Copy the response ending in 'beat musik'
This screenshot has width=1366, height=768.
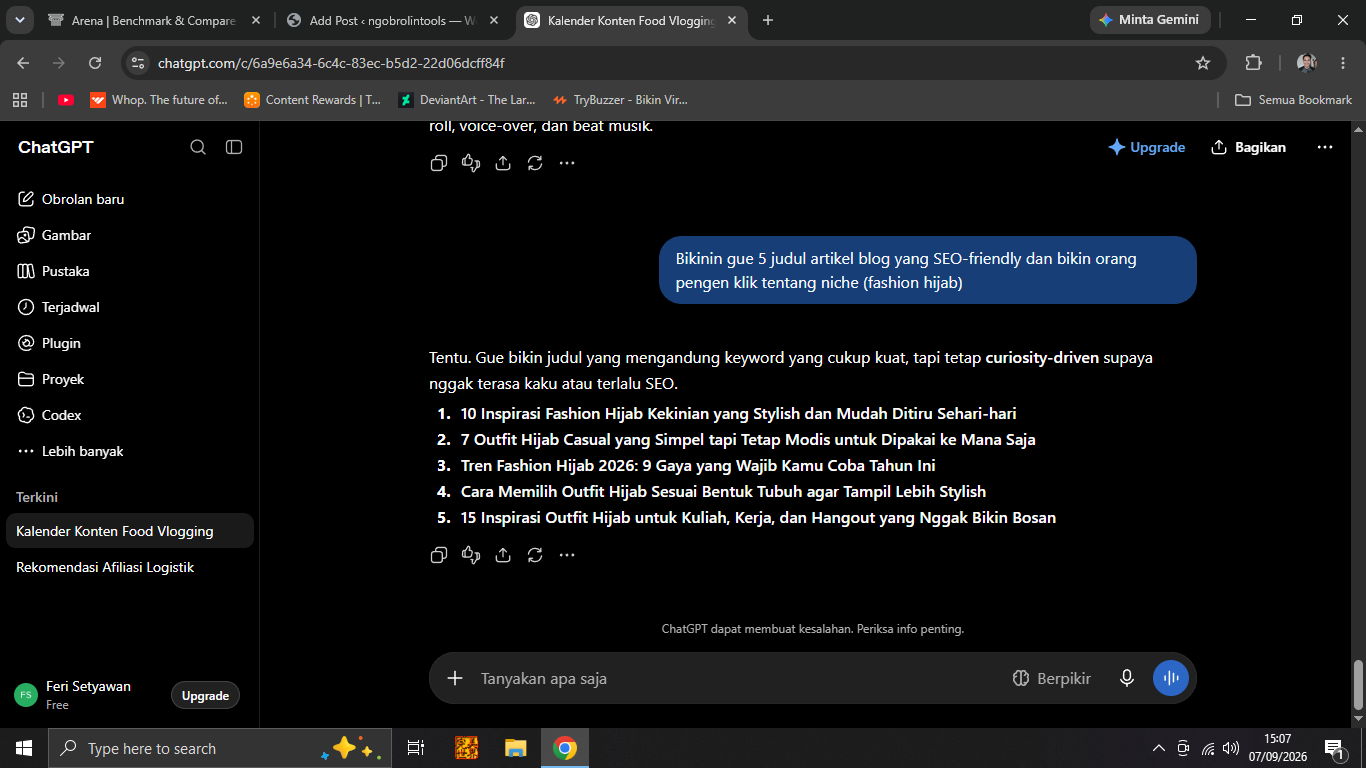click(438, 163)
